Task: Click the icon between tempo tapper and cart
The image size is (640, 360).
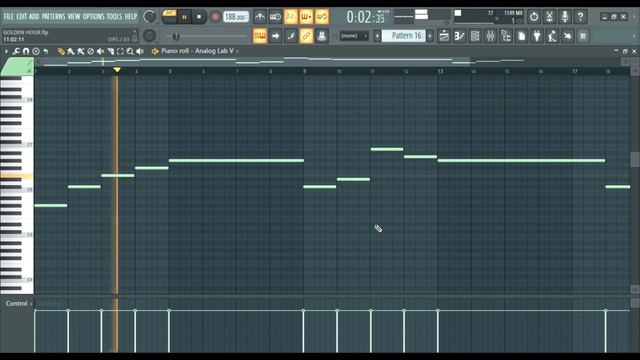Action: tap(568, 36)
